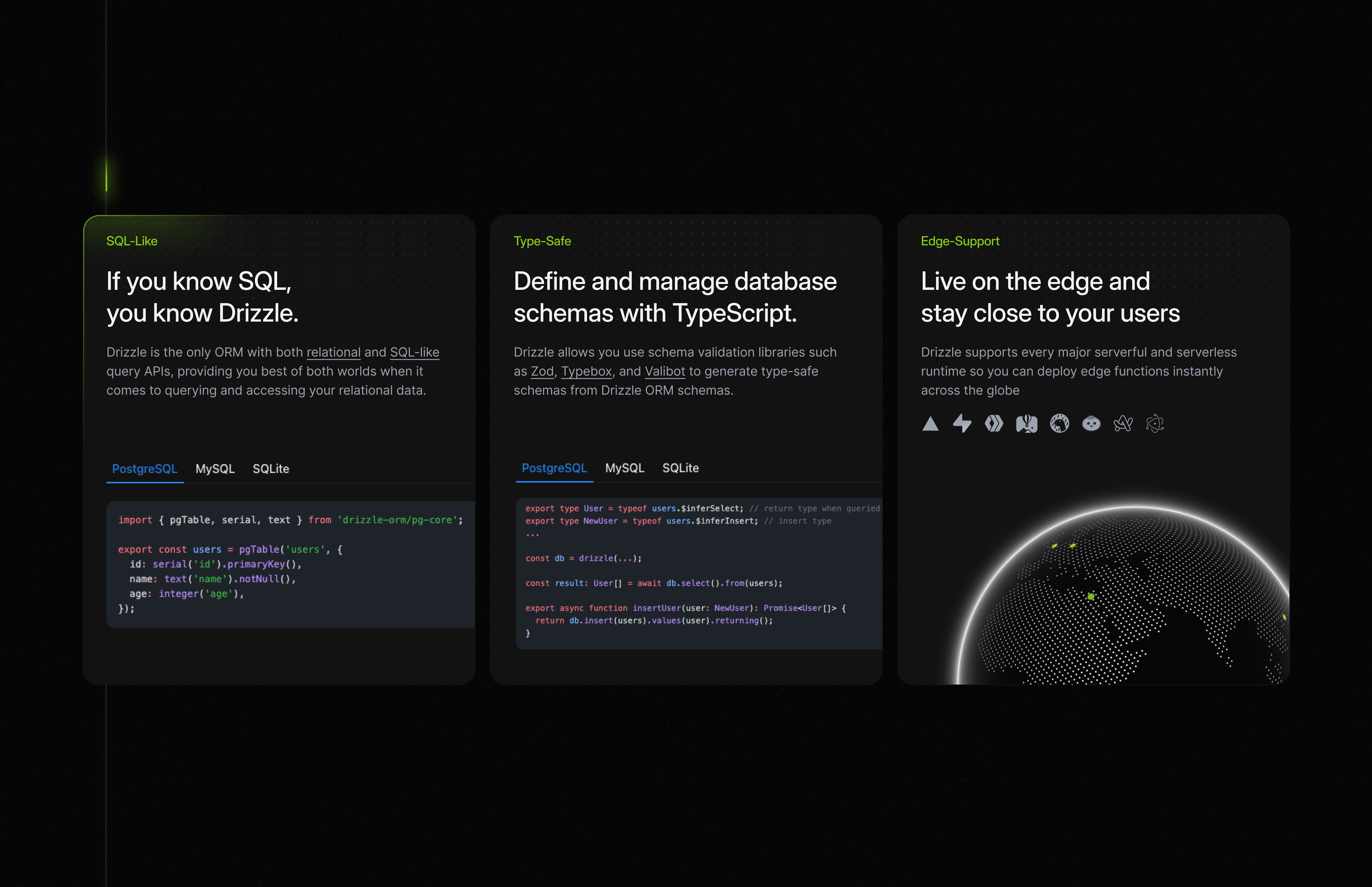Click code line "const db = drizzle(...);"
This screenshot has width=1372, height=887.
click(x=583, y=558)
